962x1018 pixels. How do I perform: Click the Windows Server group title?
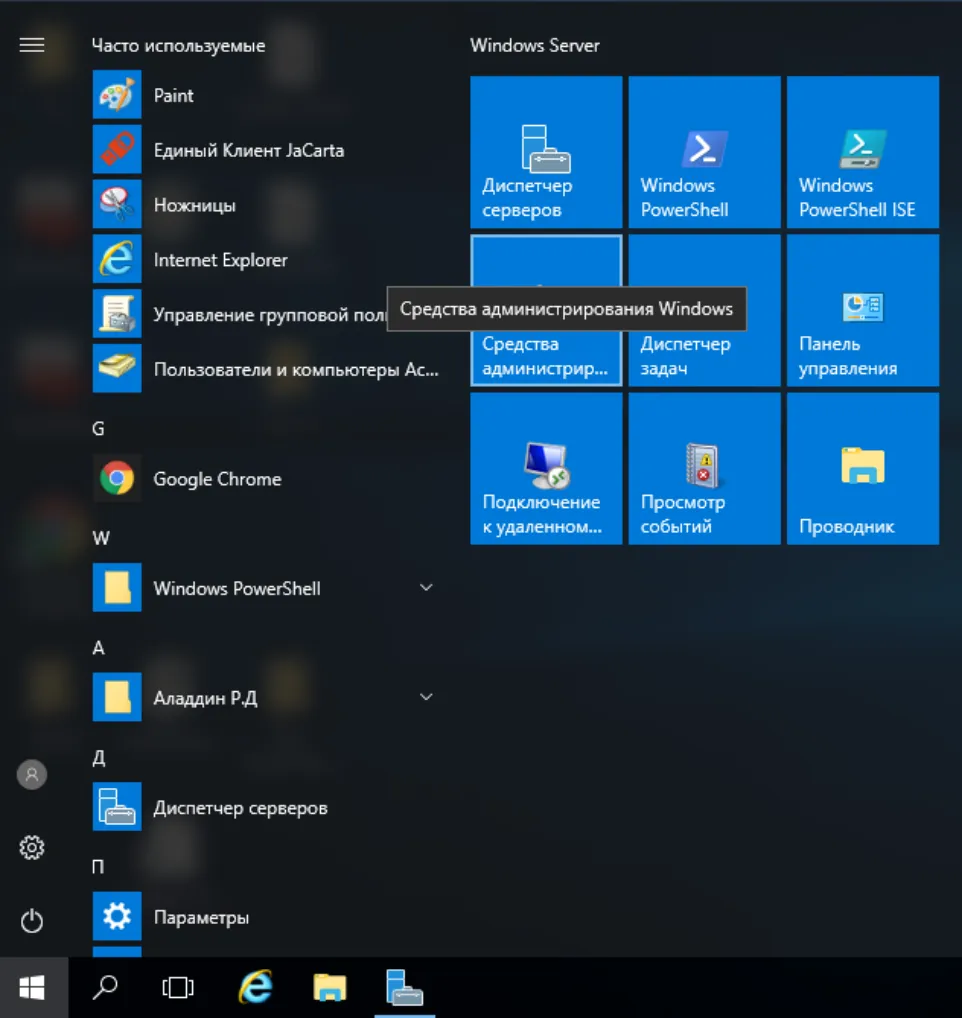click(x=535, y=45)
